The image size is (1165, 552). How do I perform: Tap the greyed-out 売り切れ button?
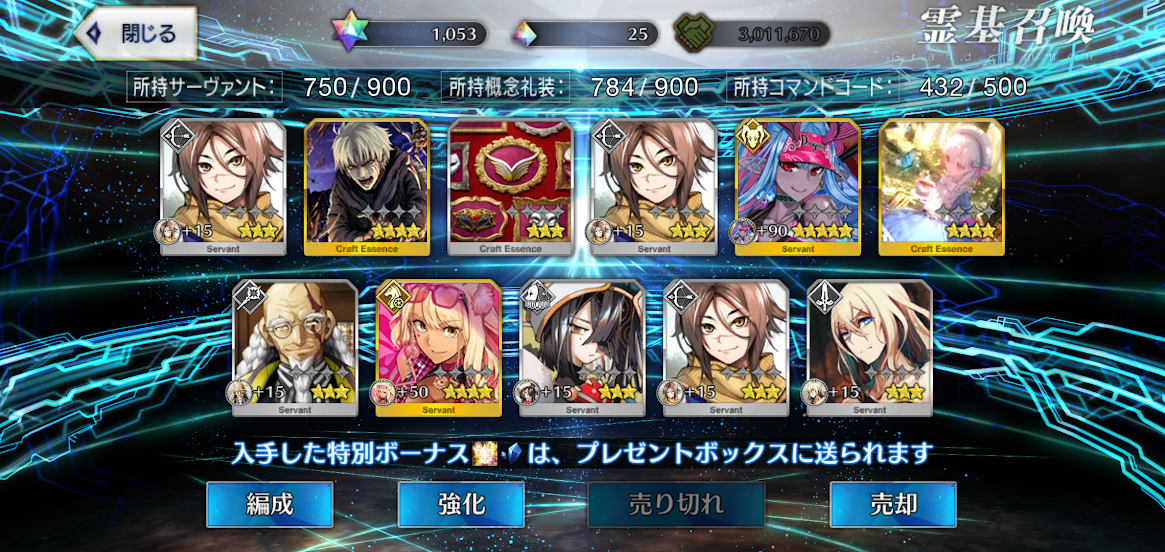click(x=676, y=504)
